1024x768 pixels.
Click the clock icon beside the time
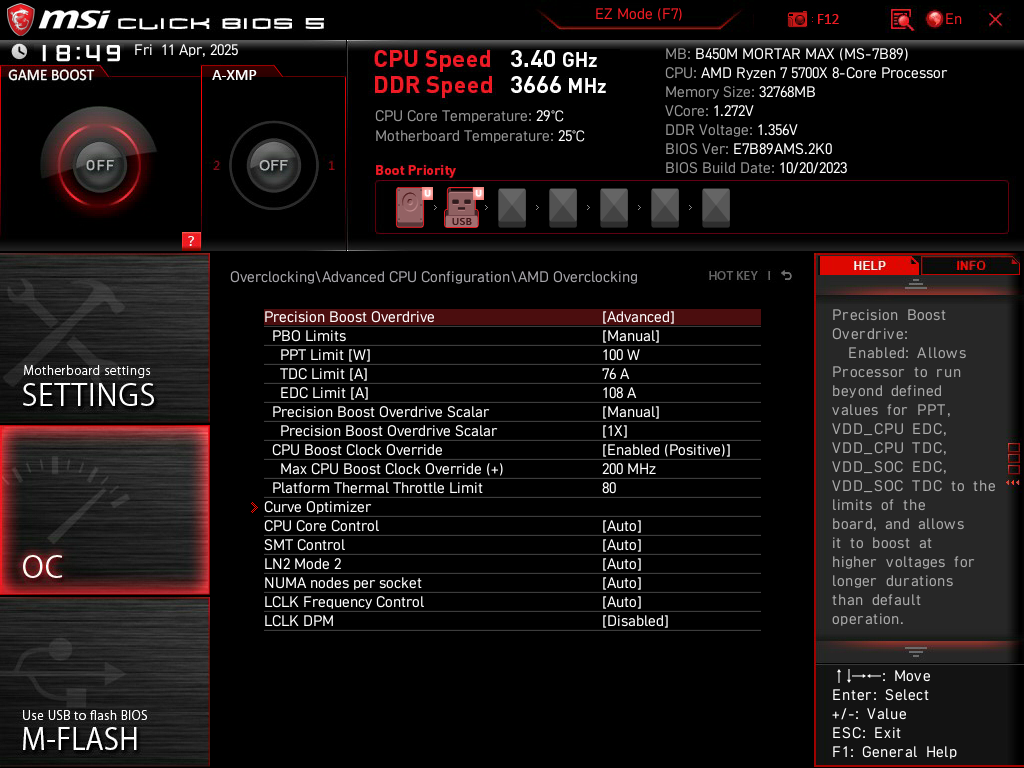20,51
